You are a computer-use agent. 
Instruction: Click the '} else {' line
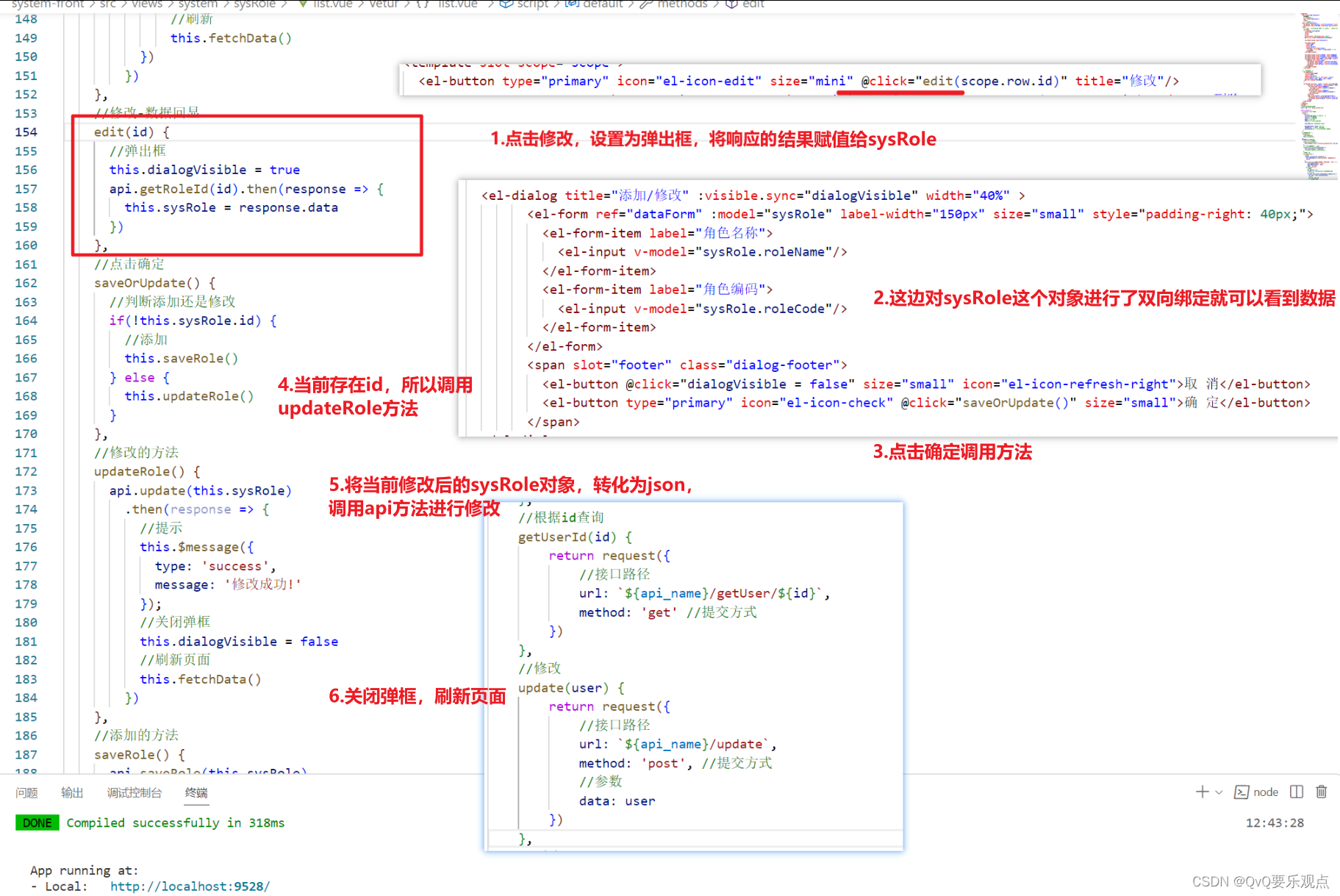pyautogui.click(x=140, y=377)
